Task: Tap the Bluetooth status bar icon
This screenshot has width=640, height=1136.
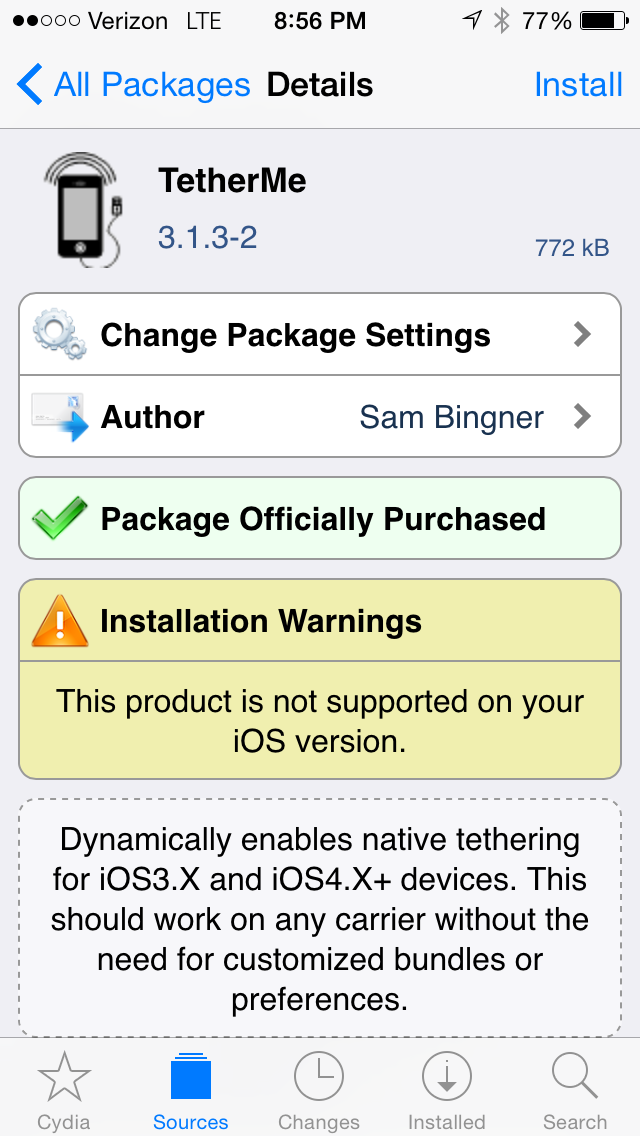Action: 502,21
